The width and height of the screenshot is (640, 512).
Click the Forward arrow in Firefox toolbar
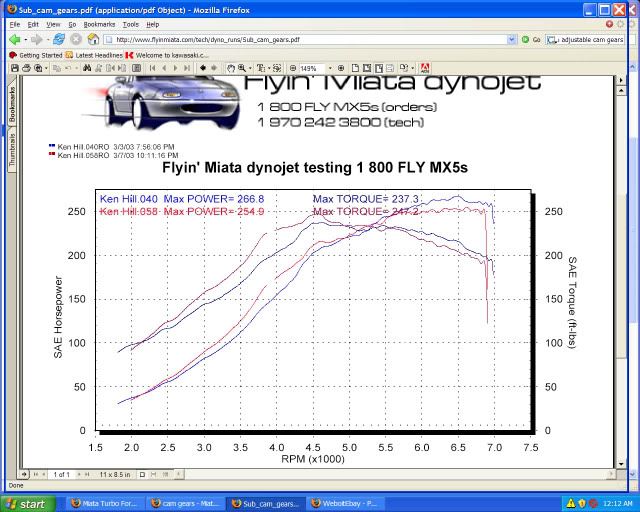point(36,40)
